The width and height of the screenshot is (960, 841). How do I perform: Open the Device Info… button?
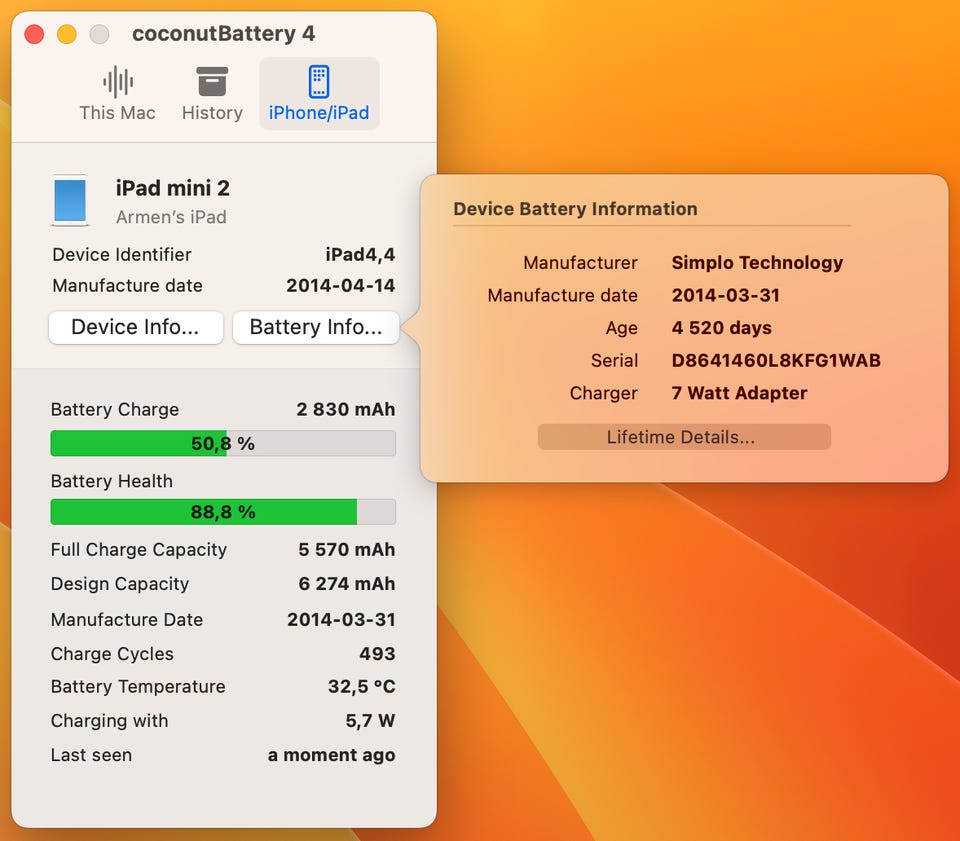(x=135, y=327)
